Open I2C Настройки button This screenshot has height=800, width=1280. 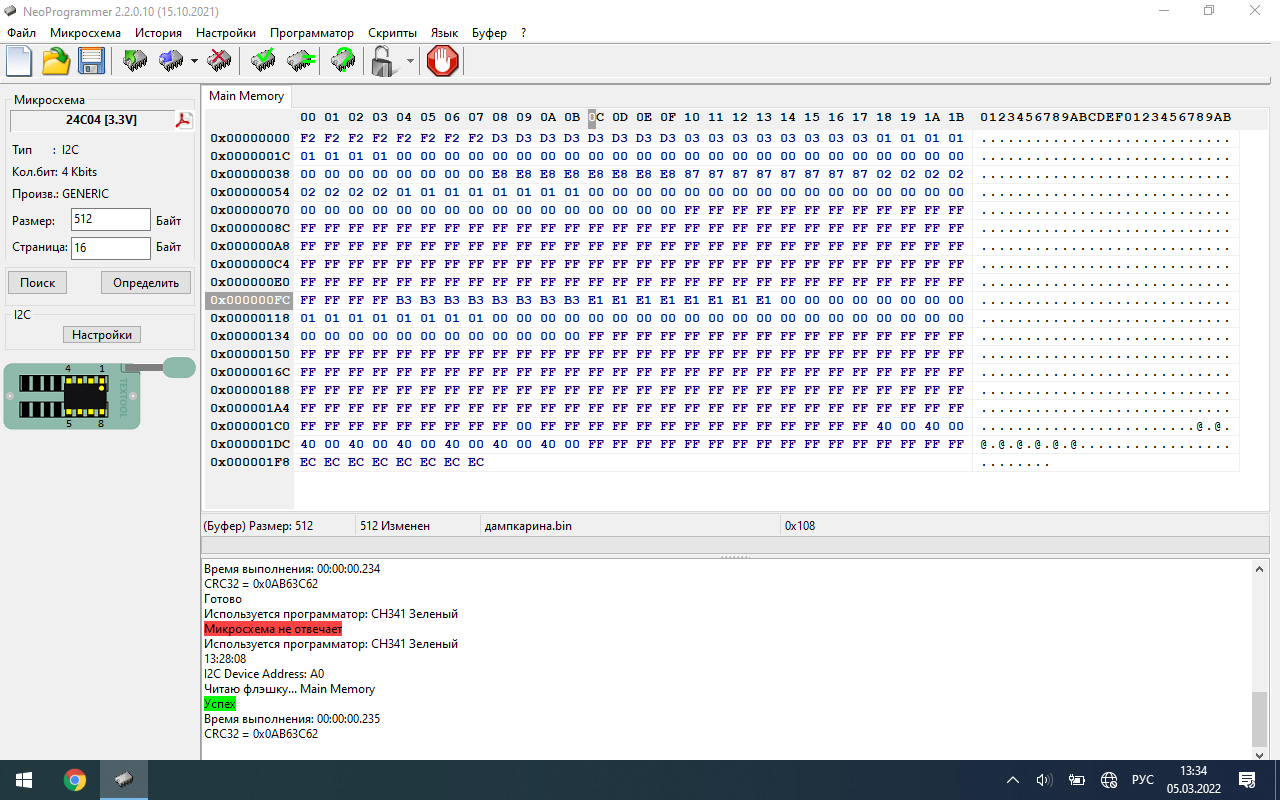101,335
